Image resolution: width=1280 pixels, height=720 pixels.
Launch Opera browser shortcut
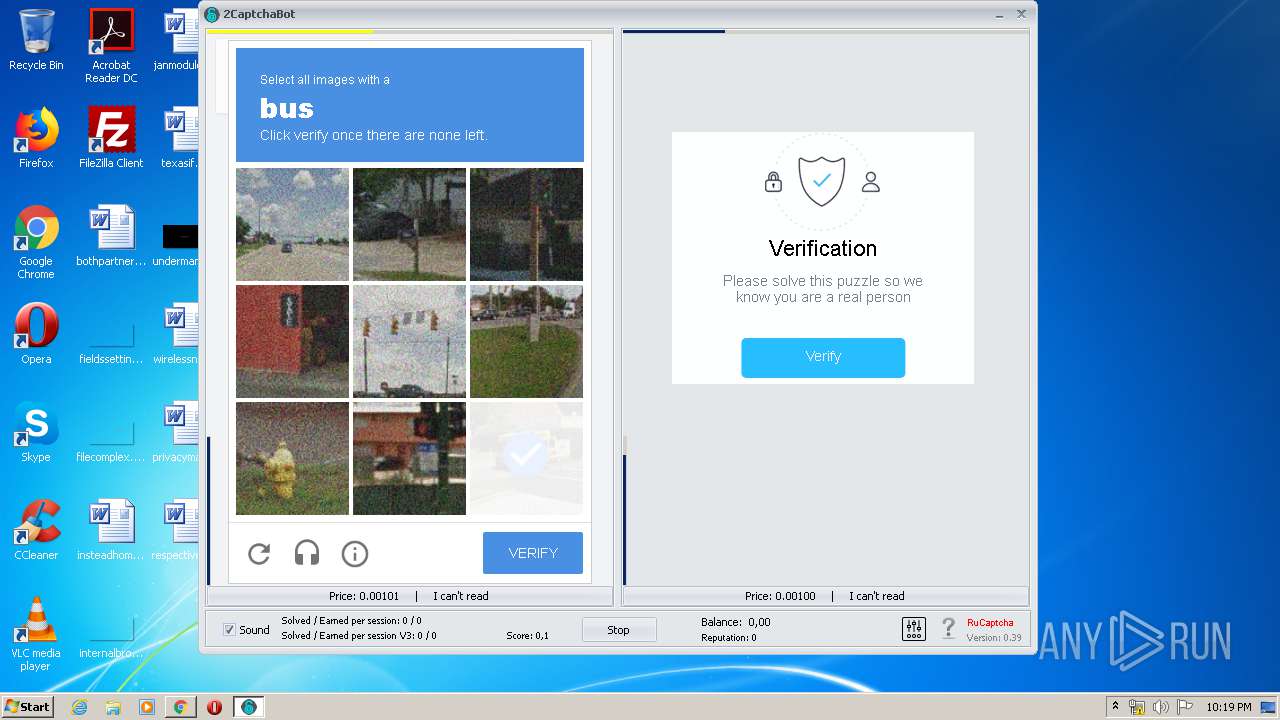[x=36, y=334]
